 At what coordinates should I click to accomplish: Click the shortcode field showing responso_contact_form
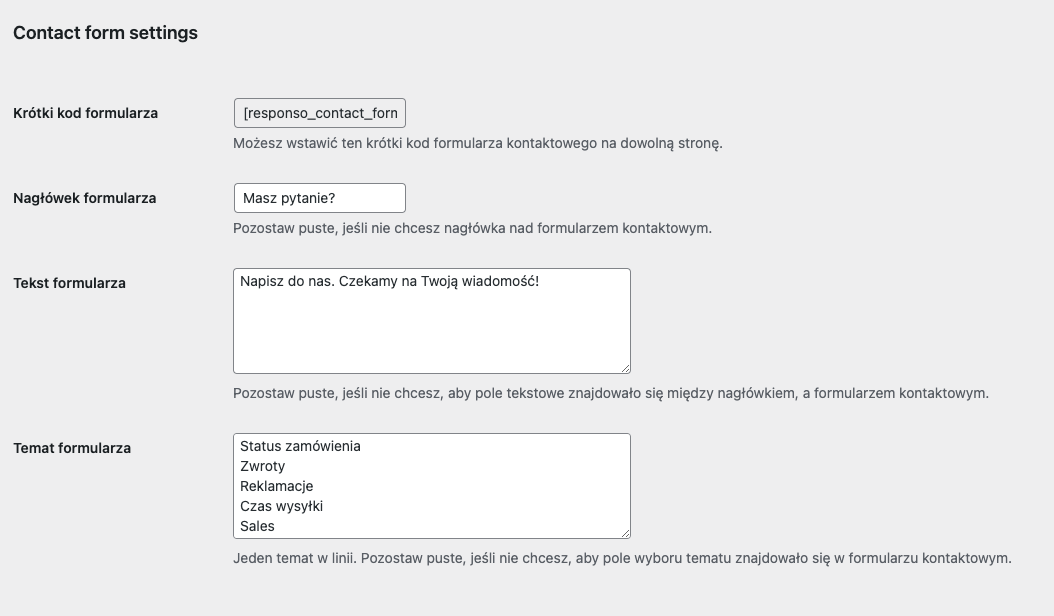(x=319, y=113)
